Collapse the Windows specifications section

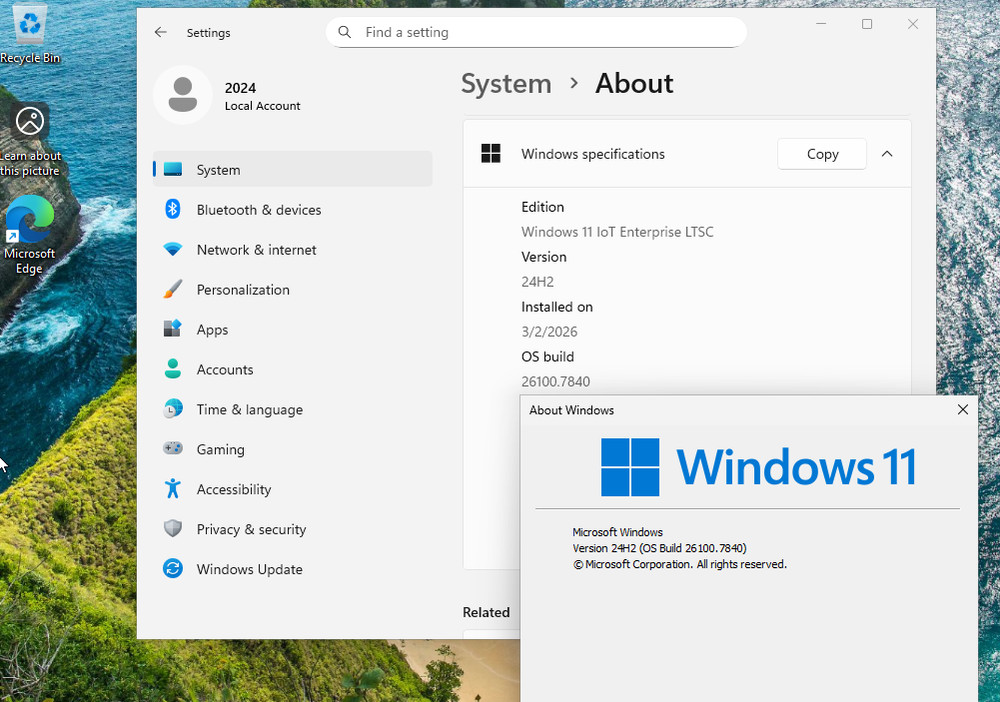(x=887, y=154)
